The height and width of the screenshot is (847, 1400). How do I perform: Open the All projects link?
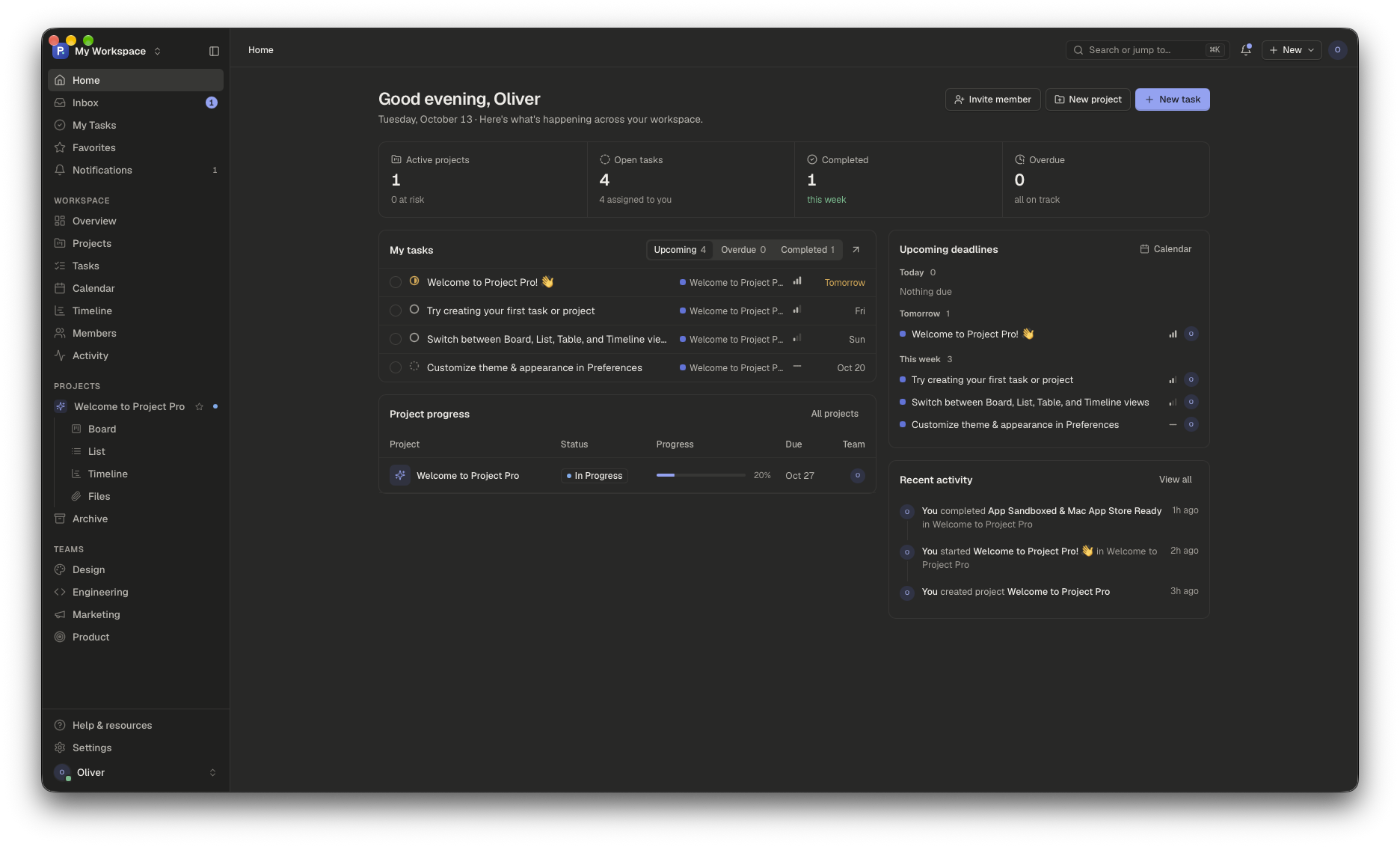pos(835,414)
